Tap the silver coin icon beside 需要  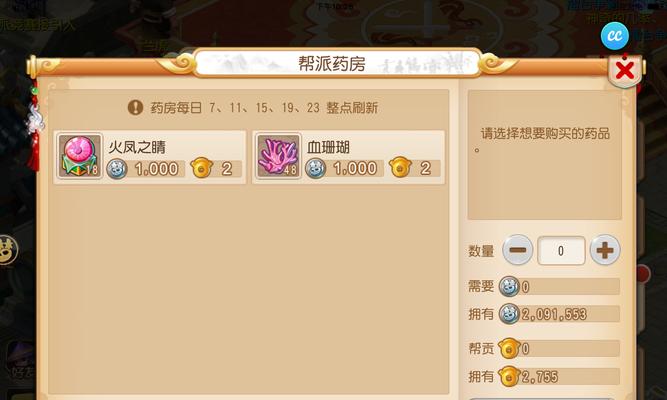(509, 286)
